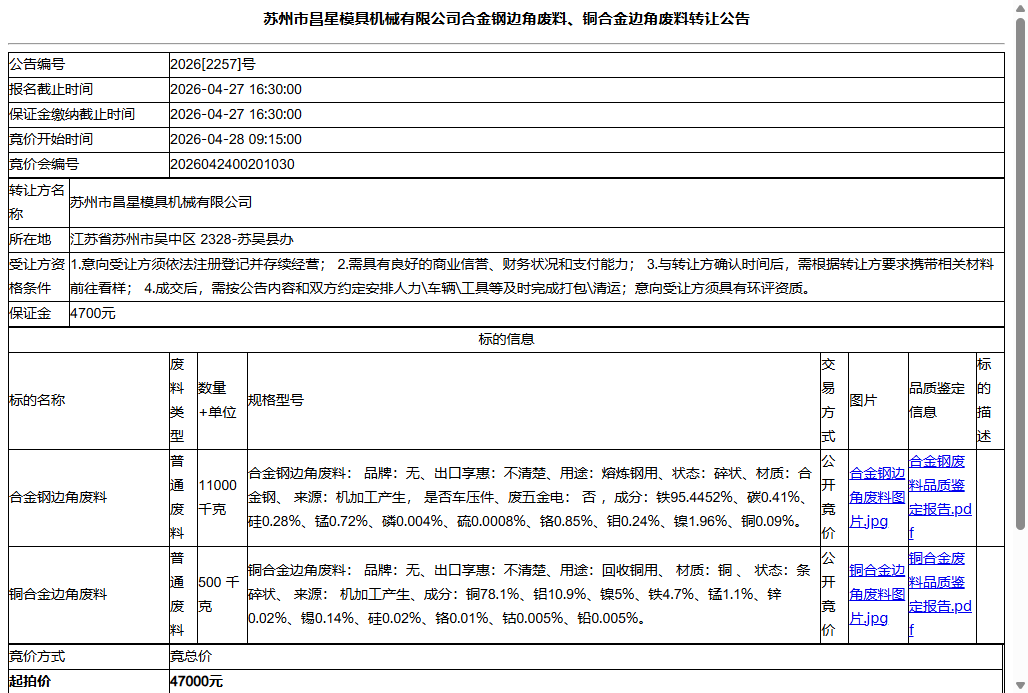The image size is (1028, 693).
Task: Select the quantity 11000 千克
Action: tap(218, 498)
